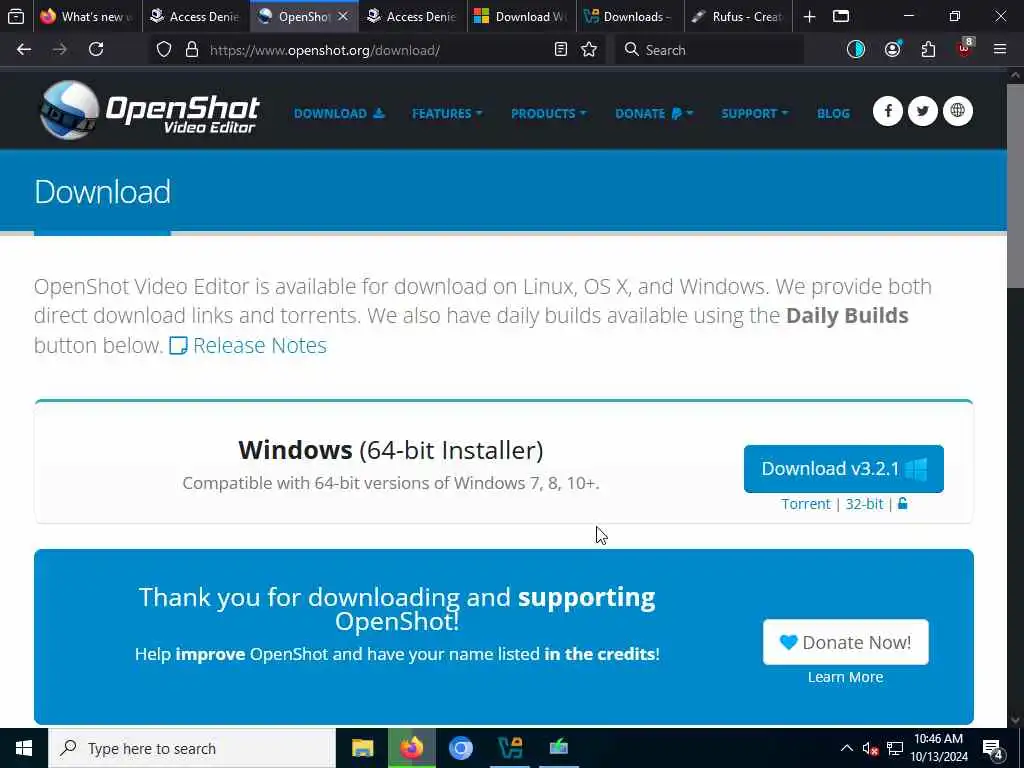The image size is (1024, 768).
Task: Switch to the What's new tab
Action: (87, 17)
